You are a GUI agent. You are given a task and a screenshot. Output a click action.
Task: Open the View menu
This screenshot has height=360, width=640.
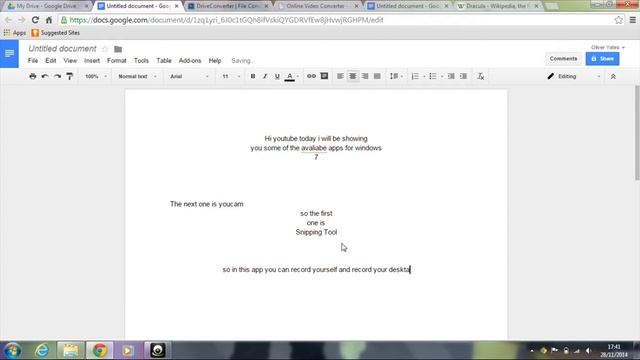[x=70, y=61]
